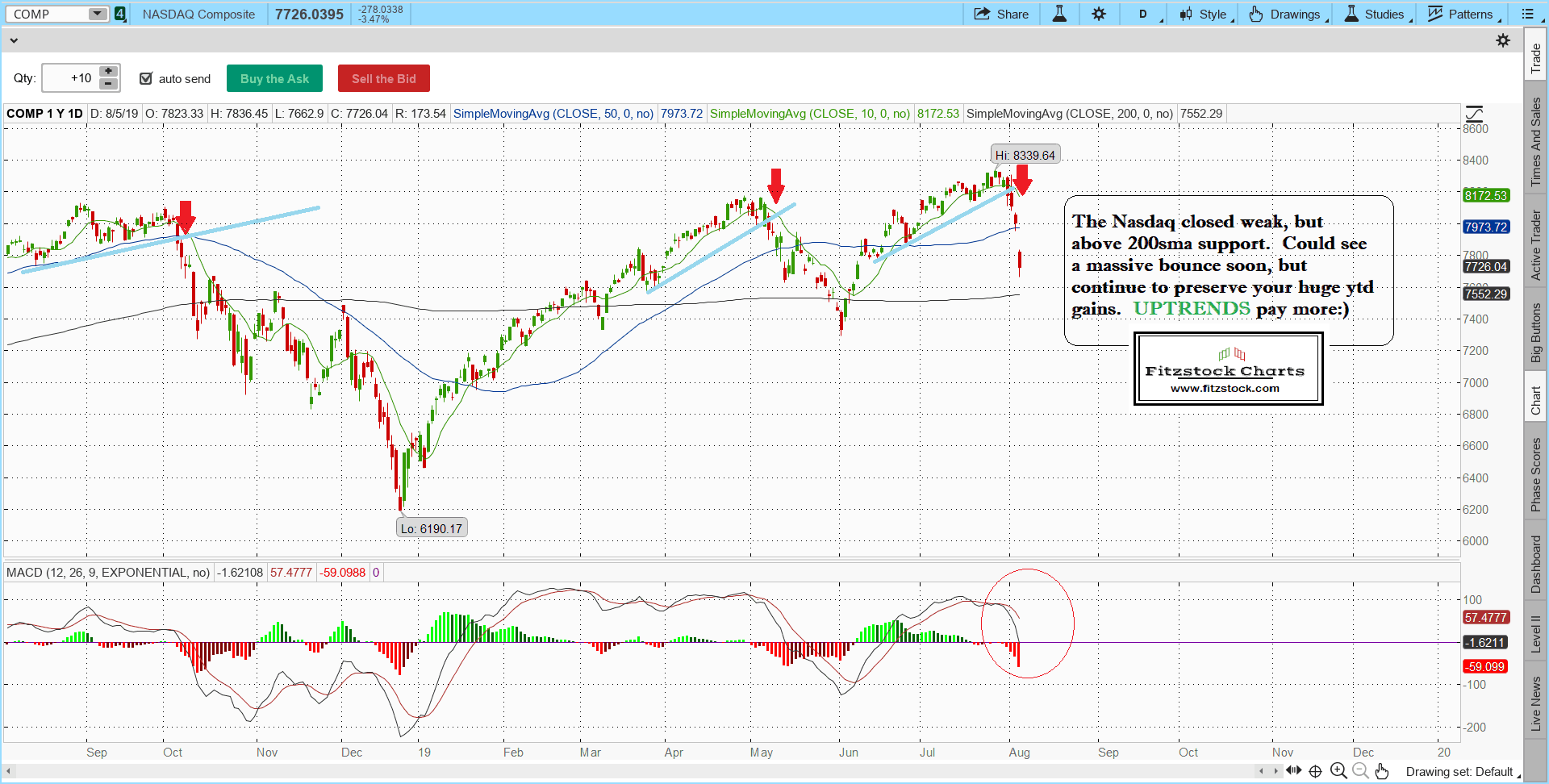Image resolution: width=1549 pixels, height=784 pixels.
Task: Switch to the Active Trader side tab
Action: [1535, 245]
